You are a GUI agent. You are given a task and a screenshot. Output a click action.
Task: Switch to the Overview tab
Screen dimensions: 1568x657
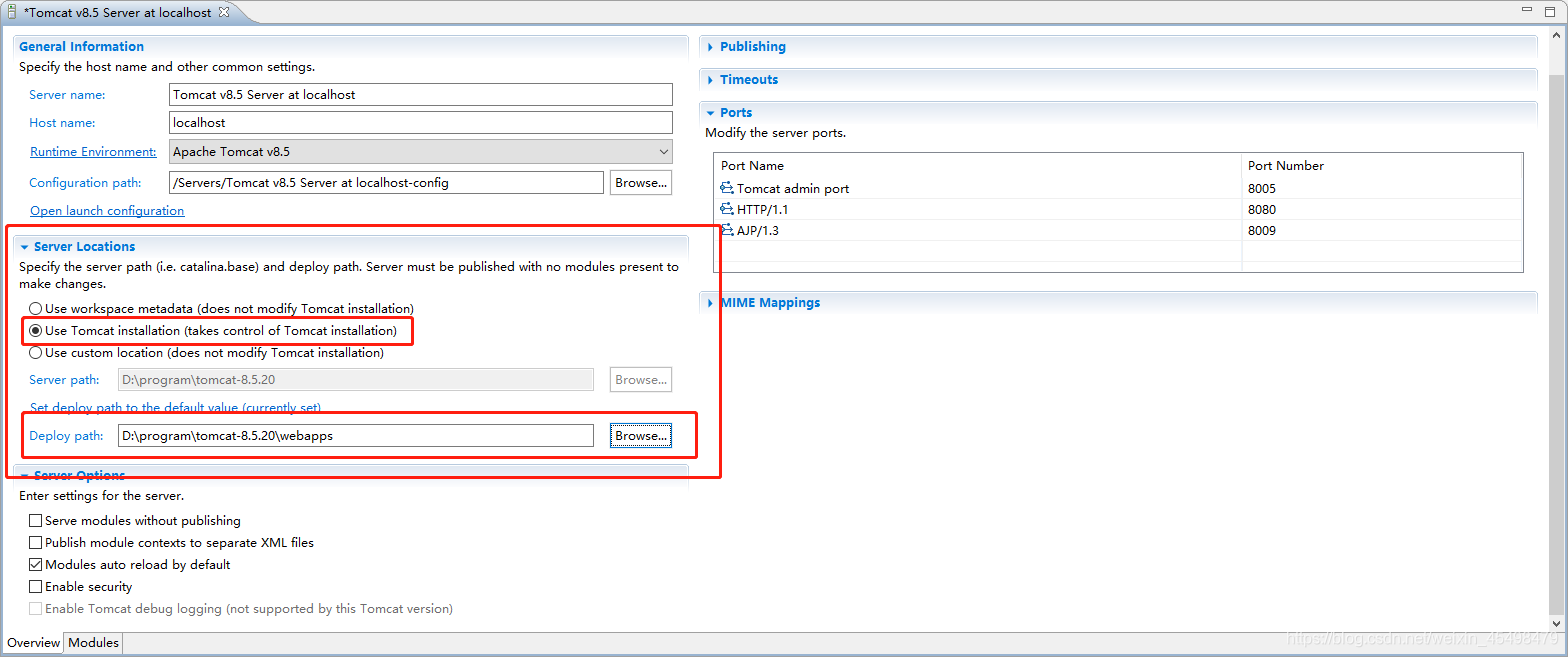click(x=33, y=643)
